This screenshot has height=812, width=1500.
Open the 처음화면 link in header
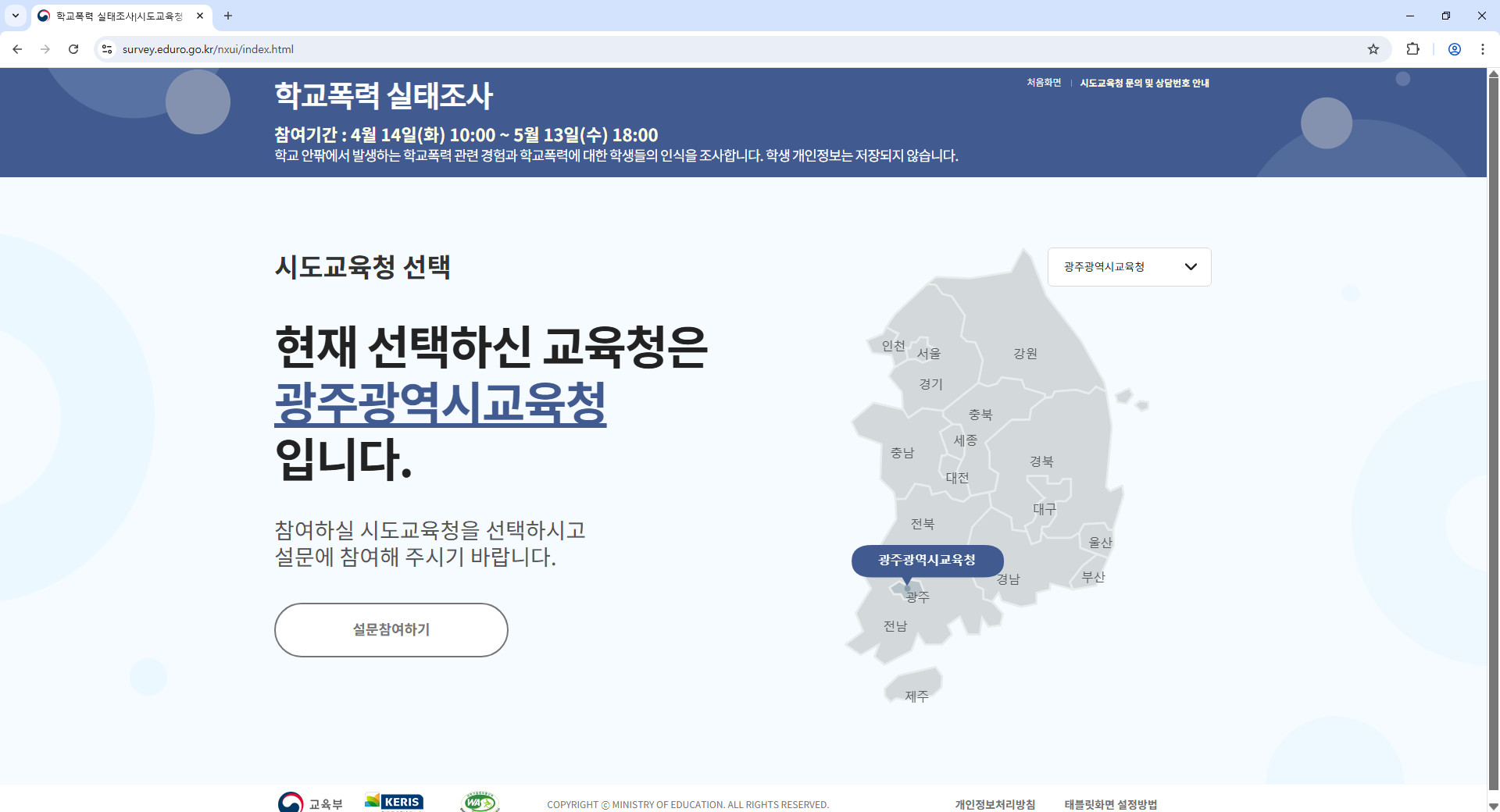point(1044,83)
